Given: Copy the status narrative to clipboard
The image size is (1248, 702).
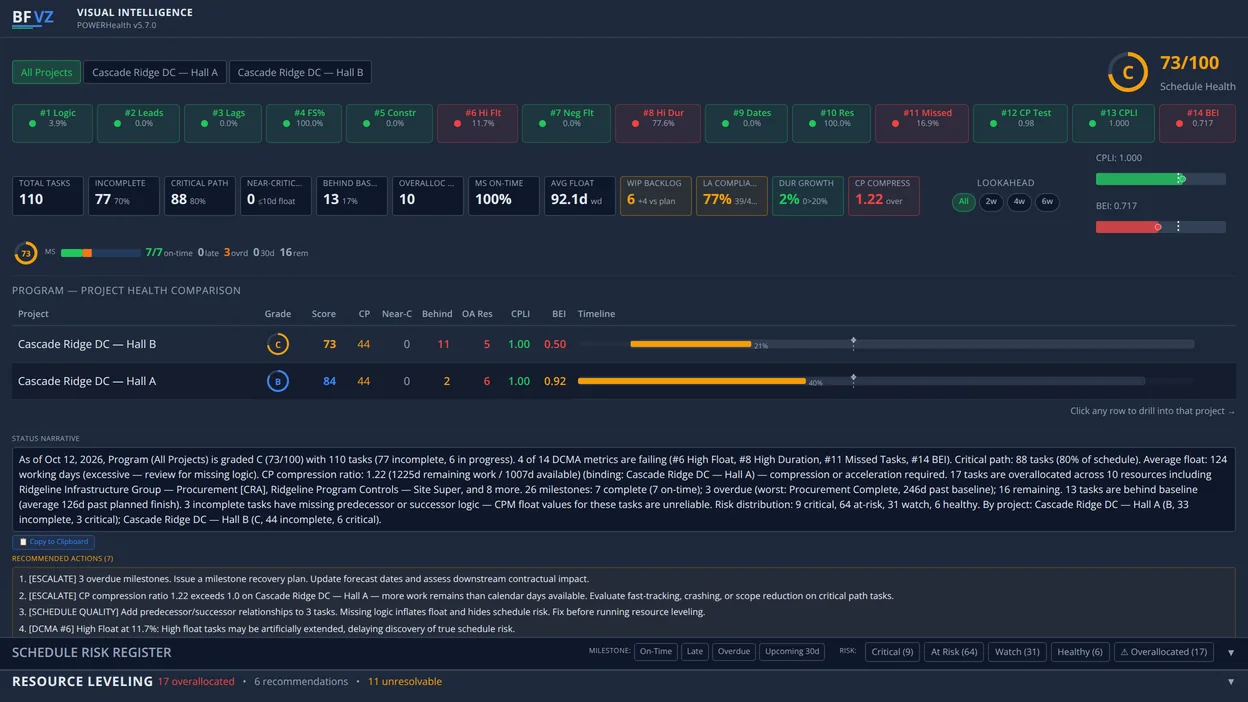Looking at the screenshot, I should tap(53, 542).
